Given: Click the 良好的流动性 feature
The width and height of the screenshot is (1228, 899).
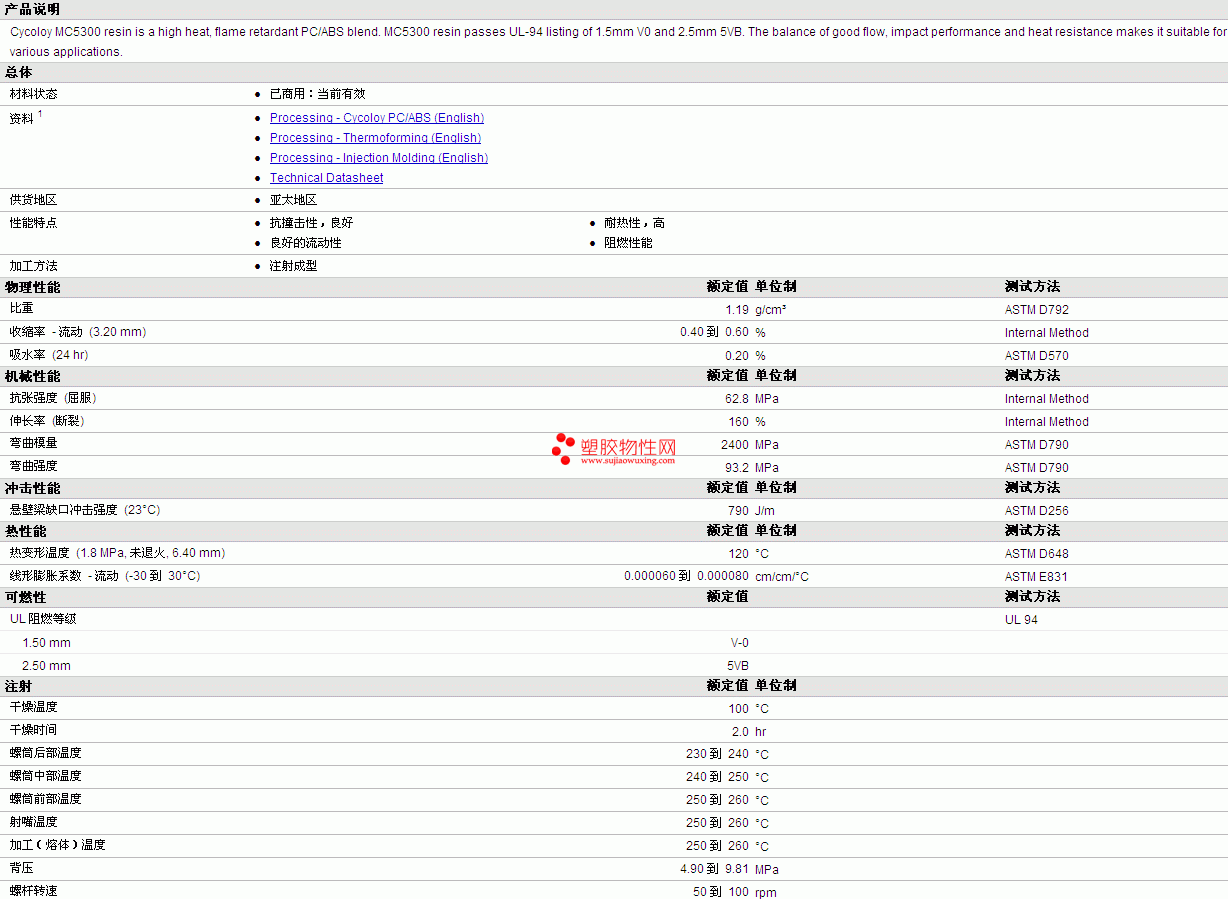Looking at the screenshot, I should point(305,243).
